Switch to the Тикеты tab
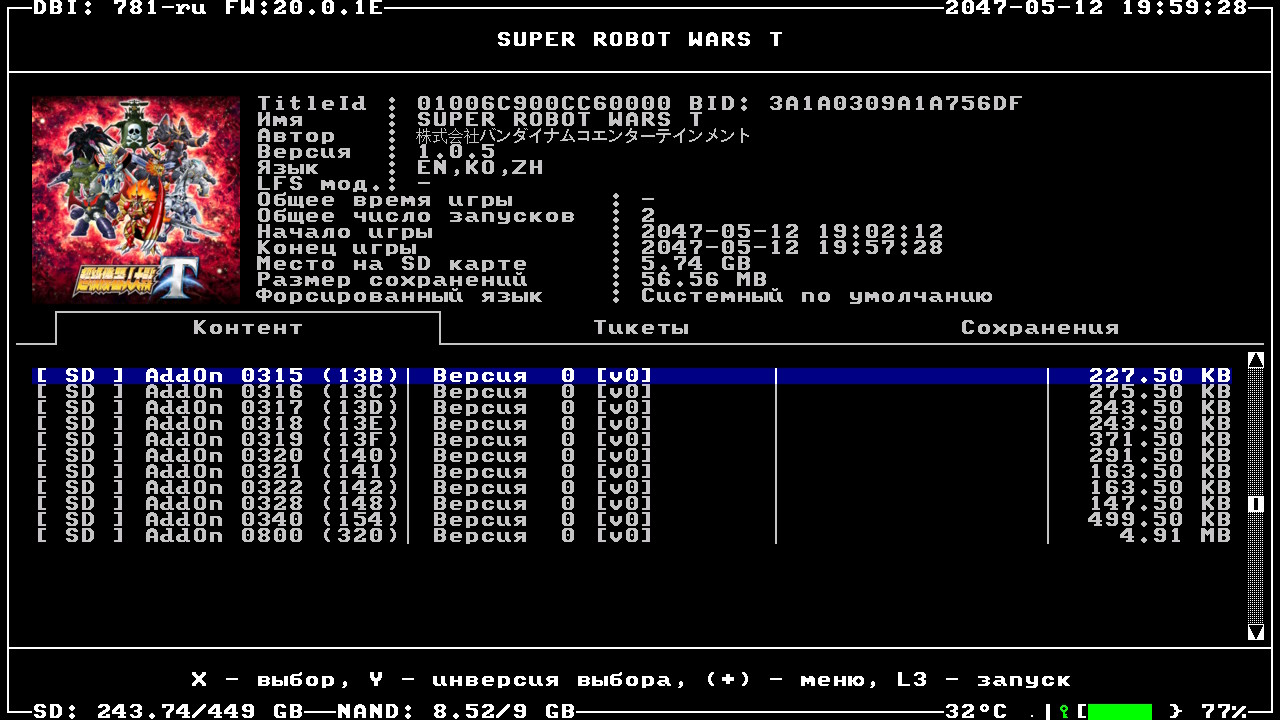 641,328
